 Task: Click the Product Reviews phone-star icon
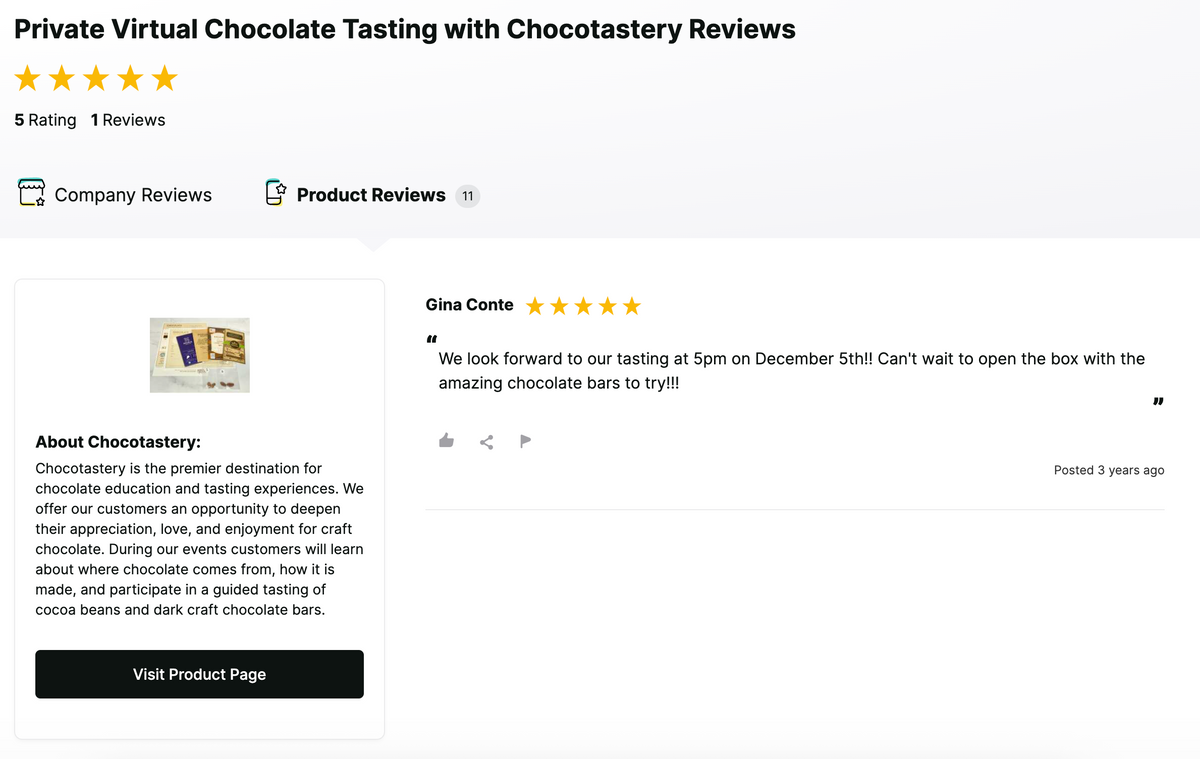[276, 193]
